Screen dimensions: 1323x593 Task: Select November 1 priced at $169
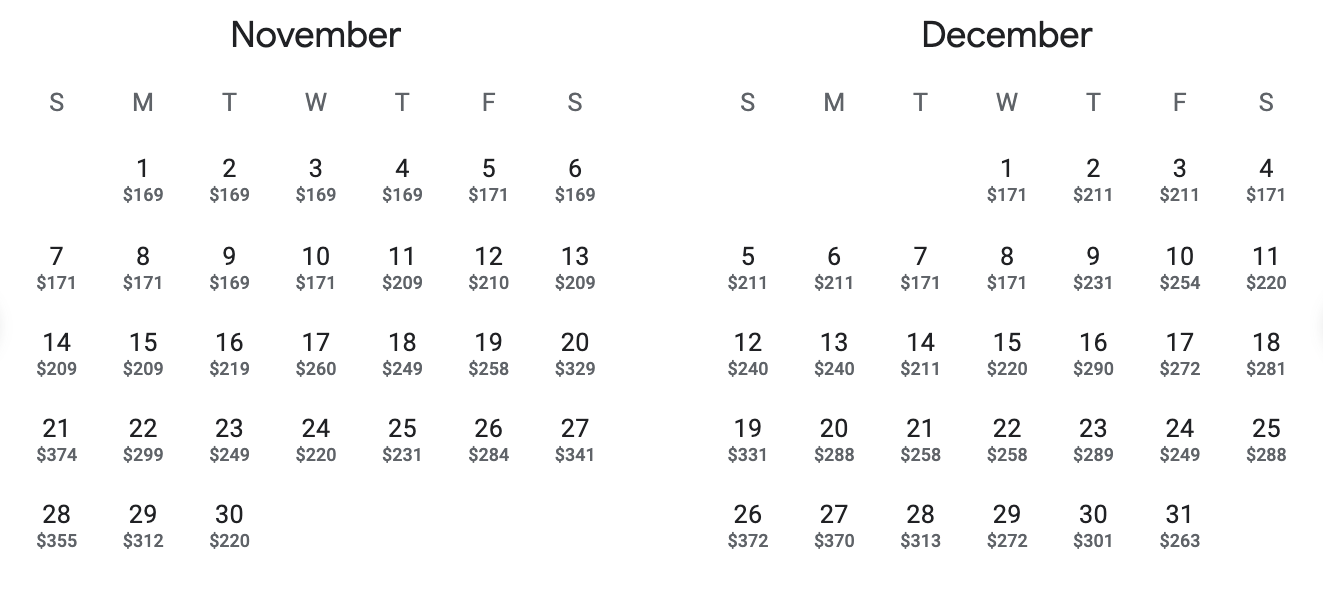[143, 180]
